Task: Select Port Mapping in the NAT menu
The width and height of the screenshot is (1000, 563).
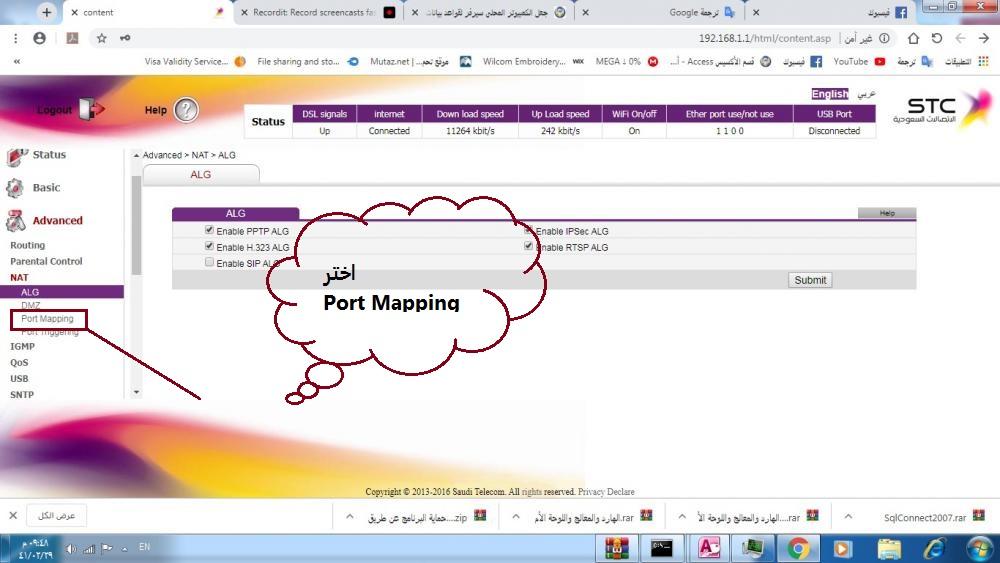Action: [47, 319]
